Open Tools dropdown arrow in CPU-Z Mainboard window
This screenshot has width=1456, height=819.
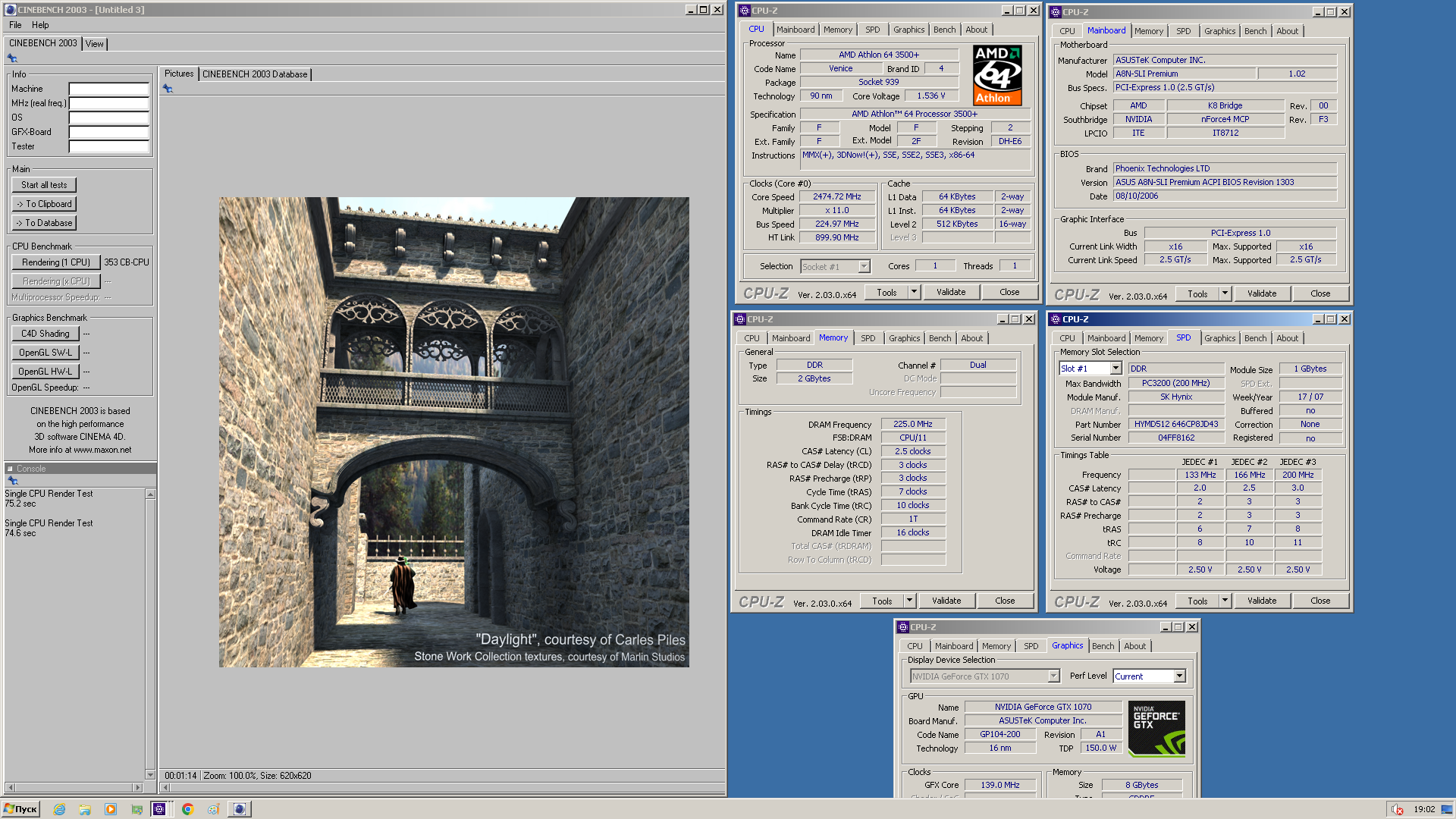pos(1225,293)
